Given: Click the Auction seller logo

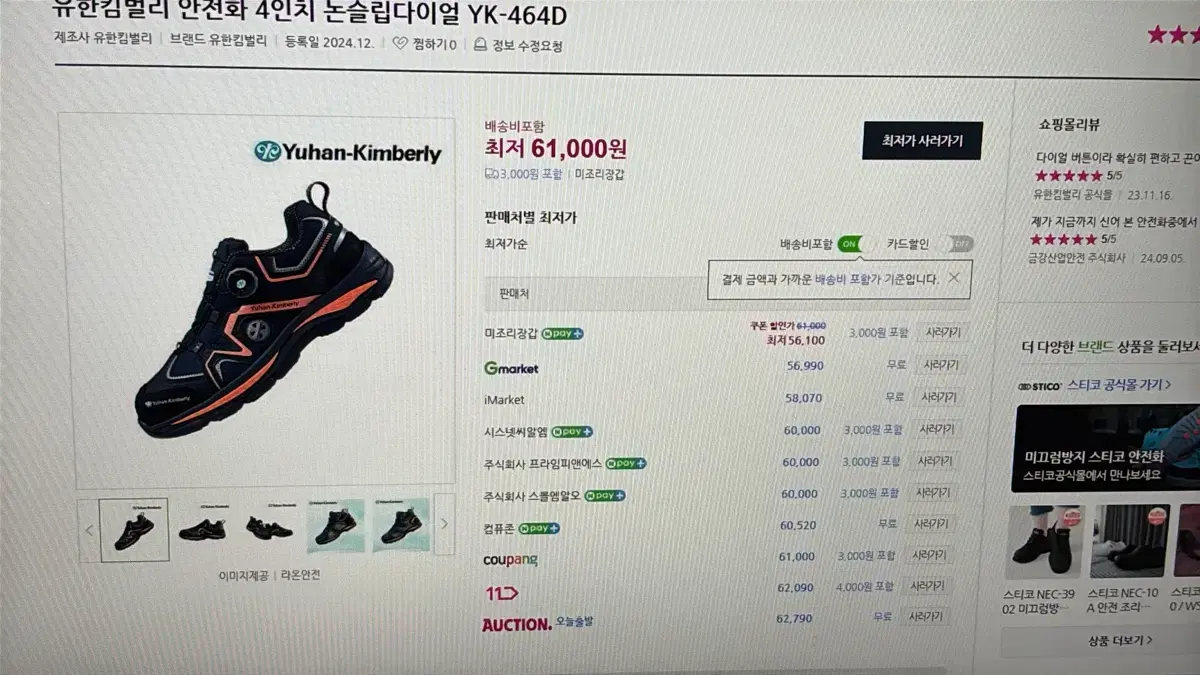Looking at the screenshot, I should [517, 624].
